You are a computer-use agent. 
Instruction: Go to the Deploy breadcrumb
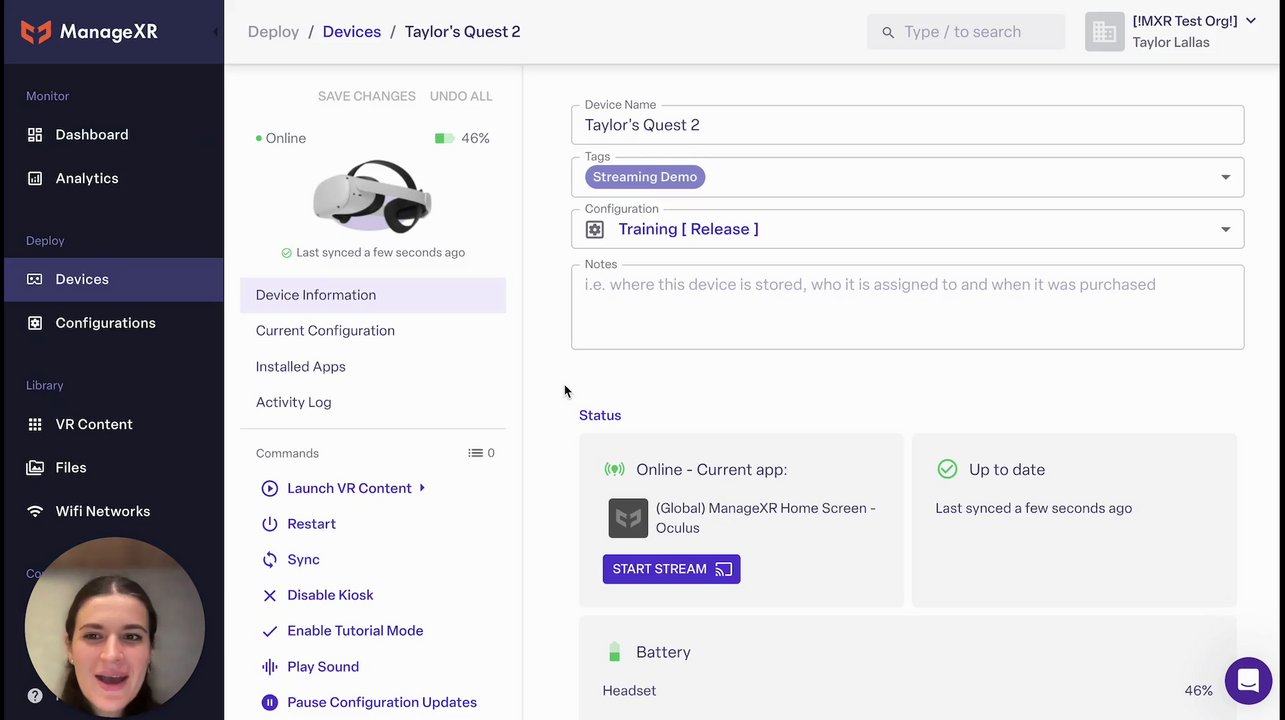[273, 32]
